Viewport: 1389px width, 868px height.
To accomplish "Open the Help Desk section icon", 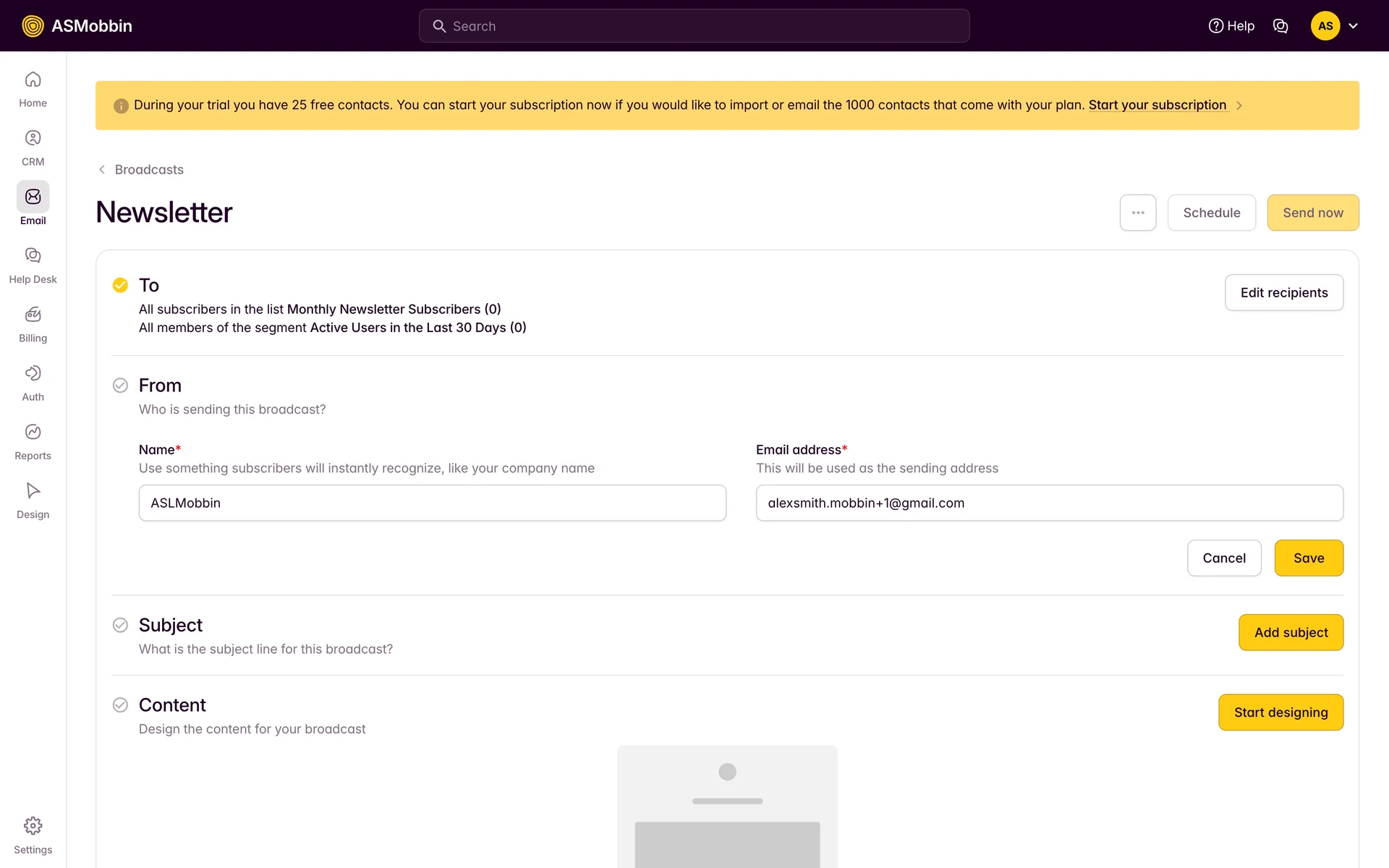I will tap(33, 256).
